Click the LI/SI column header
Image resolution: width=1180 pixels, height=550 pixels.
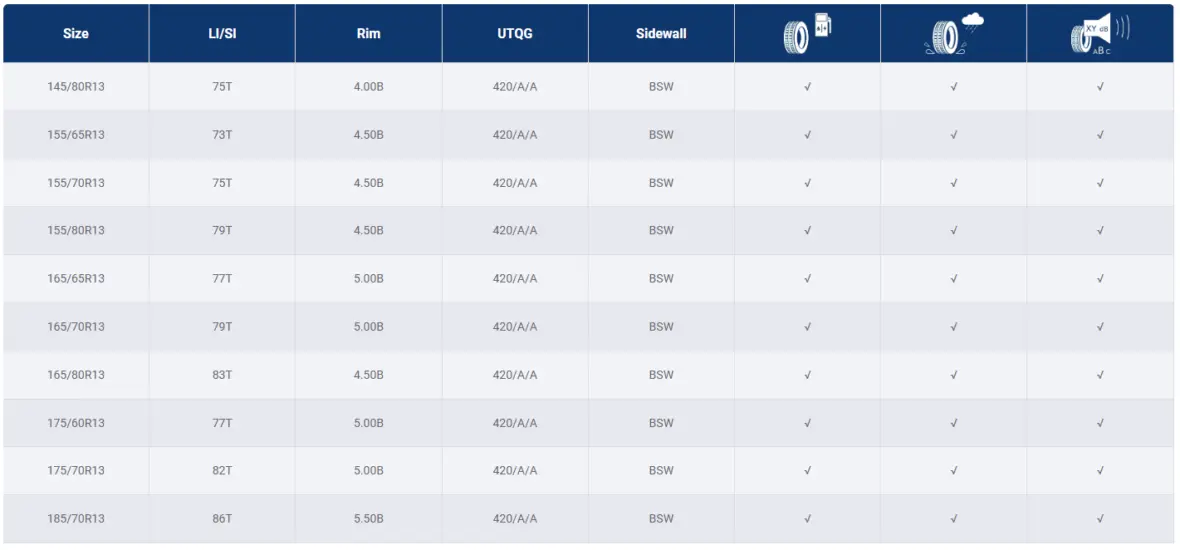coord(222,34)
